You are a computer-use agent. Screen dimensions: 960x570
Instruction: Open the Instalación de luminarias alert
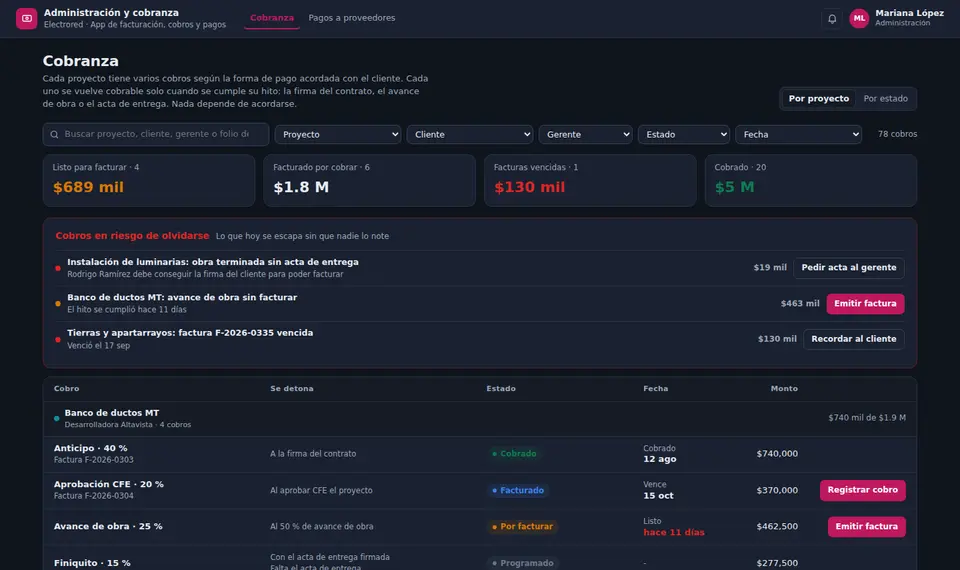479,268
